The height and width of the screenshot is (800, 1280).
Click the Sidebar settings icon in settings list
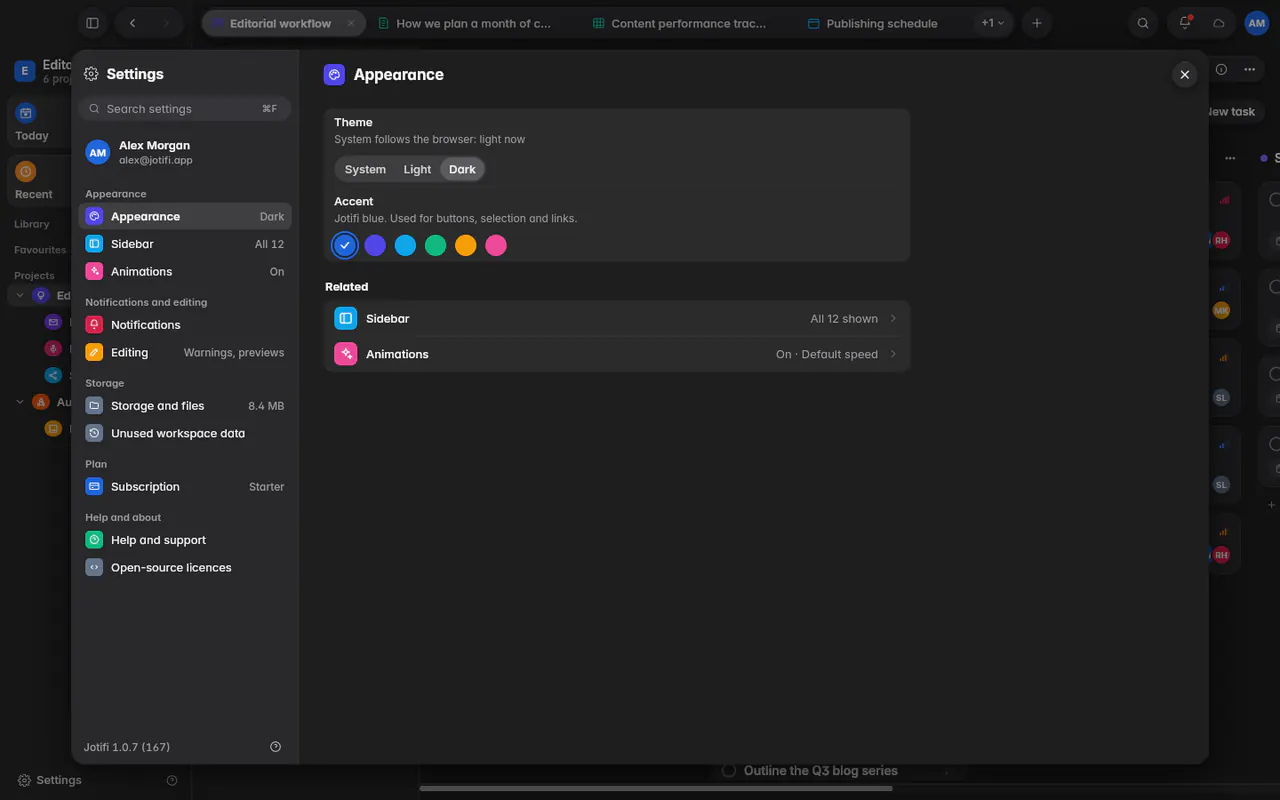[94, 244]
